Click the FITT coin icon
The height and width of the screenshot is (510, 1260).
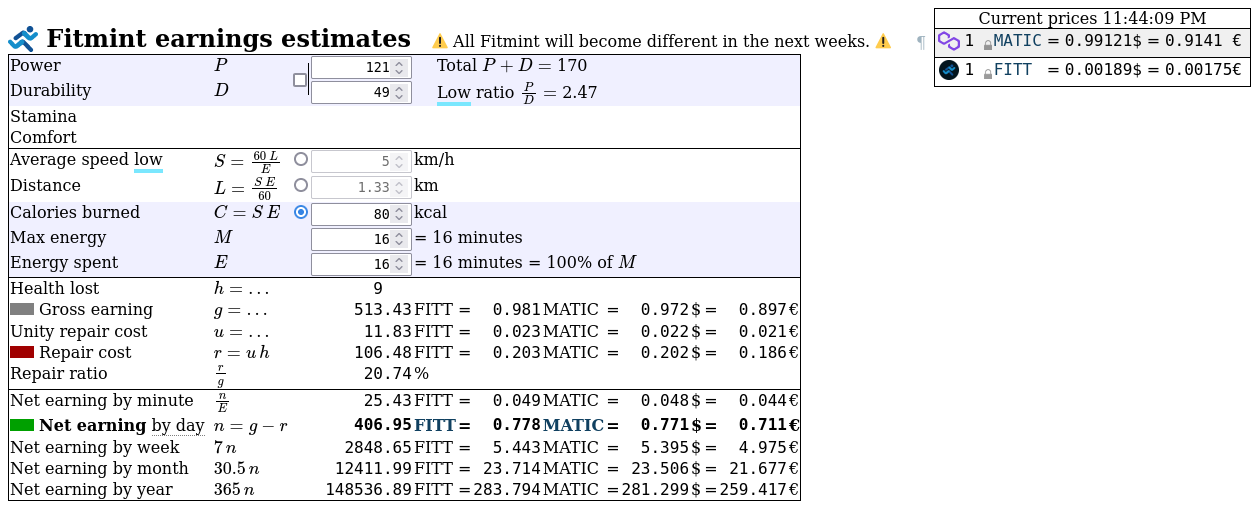click(948, 70)
